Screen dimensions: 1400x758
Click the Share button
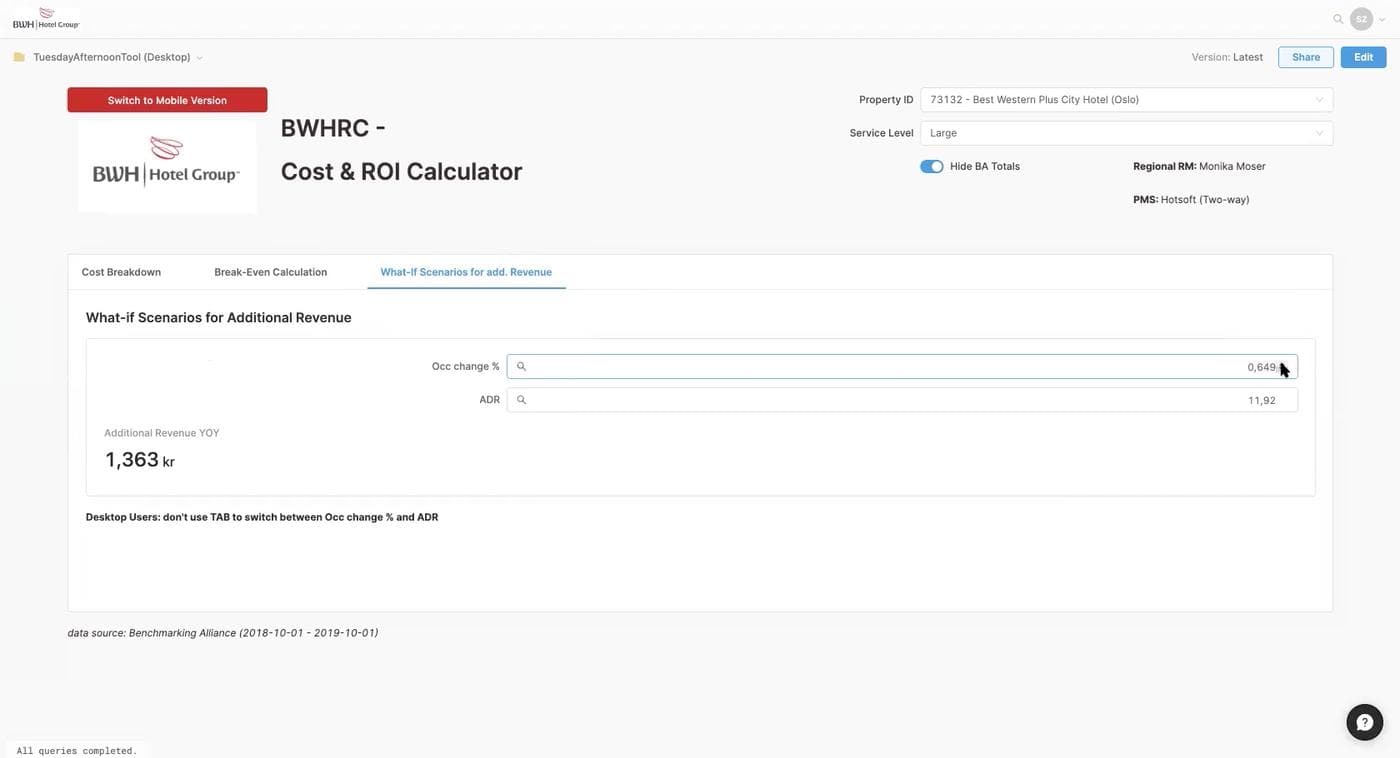coord(1305,57)
